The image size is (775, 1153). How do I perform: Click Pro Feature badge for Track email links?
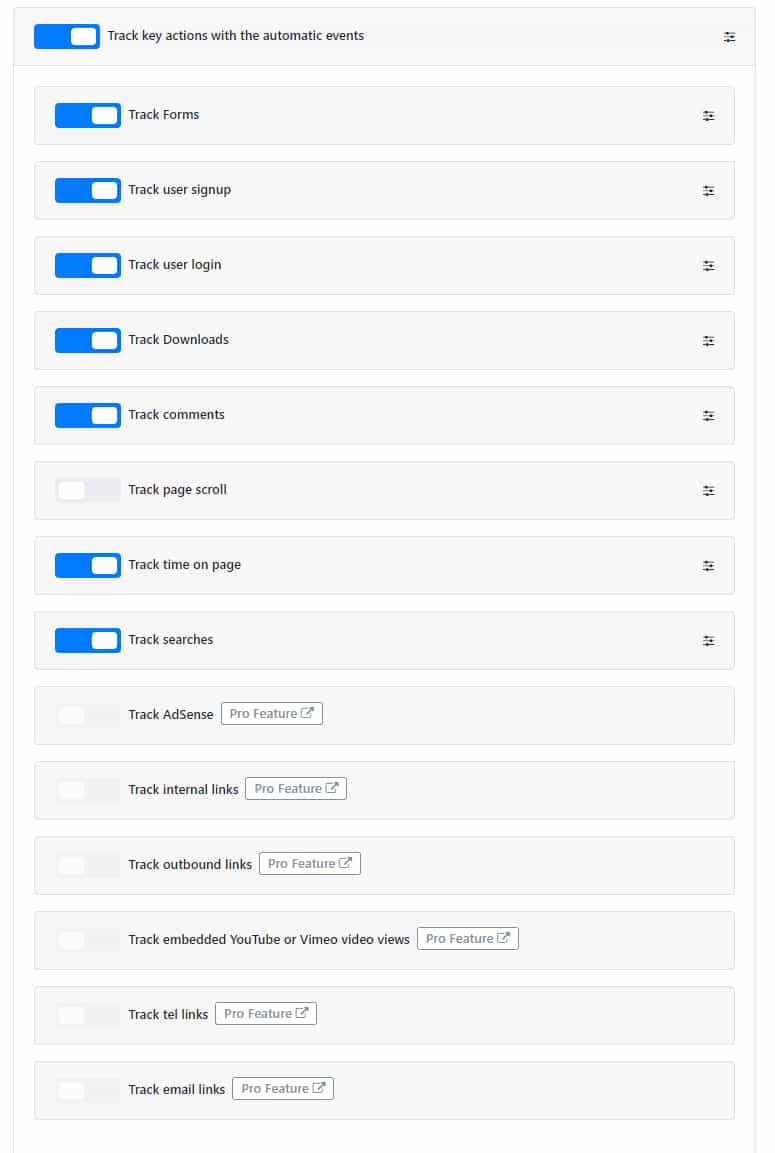283,1088
